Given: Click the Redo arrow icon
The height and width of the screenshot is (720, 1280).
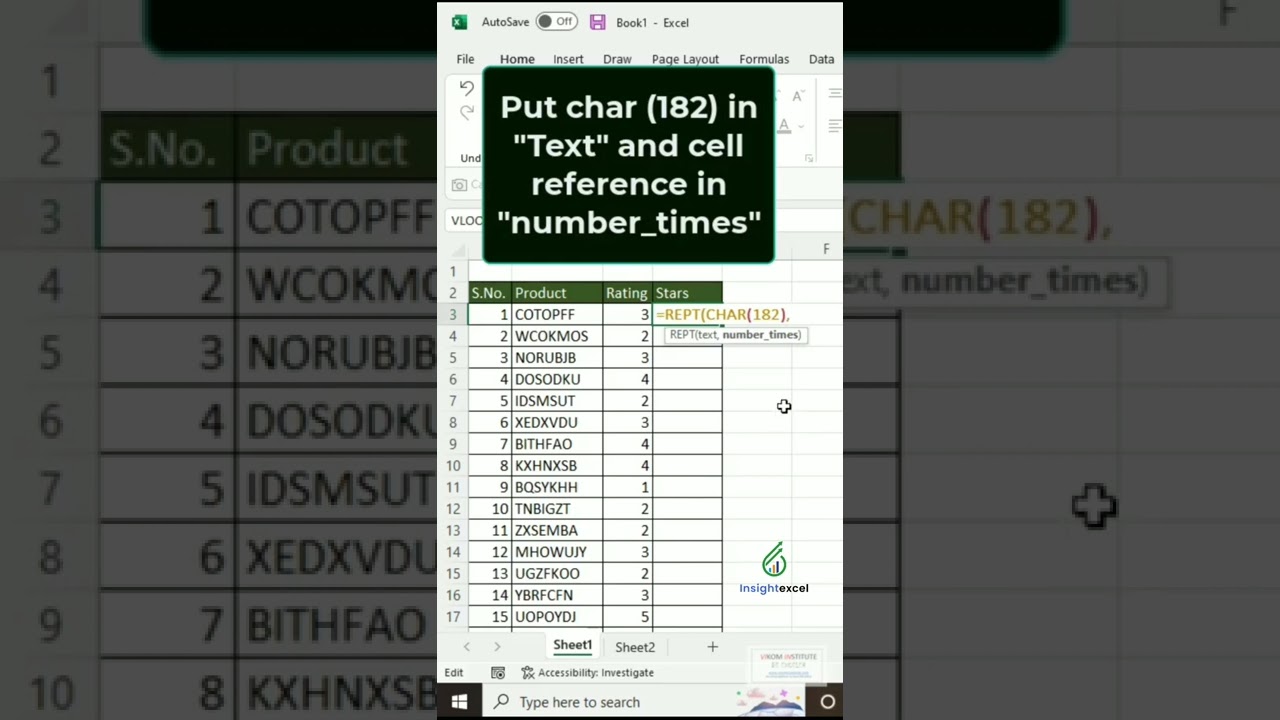Looking at the screenshot, I should 467,112.
